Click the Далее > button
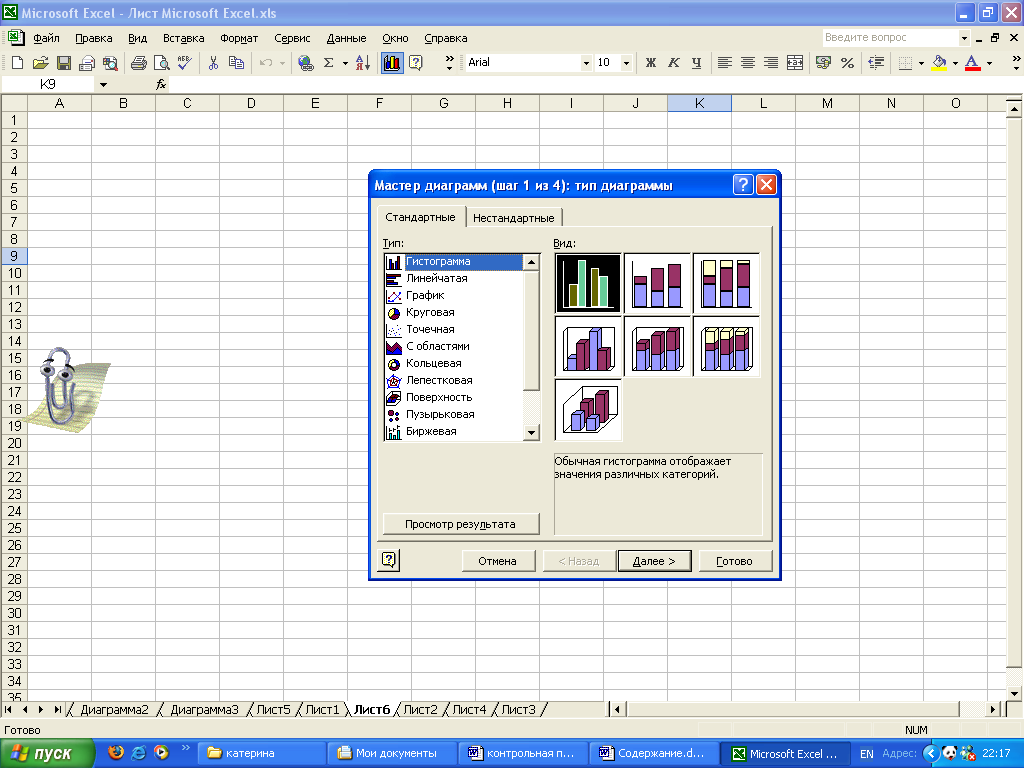 point(654,560)
